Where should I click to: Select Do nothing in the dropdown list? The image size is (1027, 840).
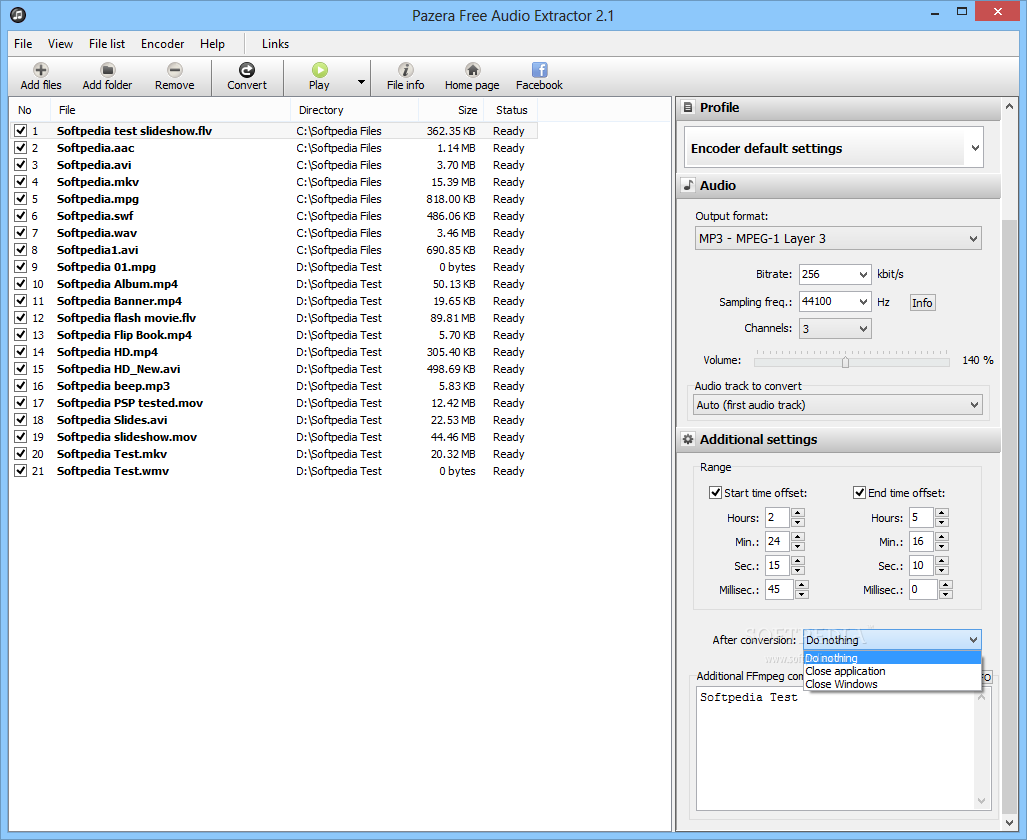(892, 658)
